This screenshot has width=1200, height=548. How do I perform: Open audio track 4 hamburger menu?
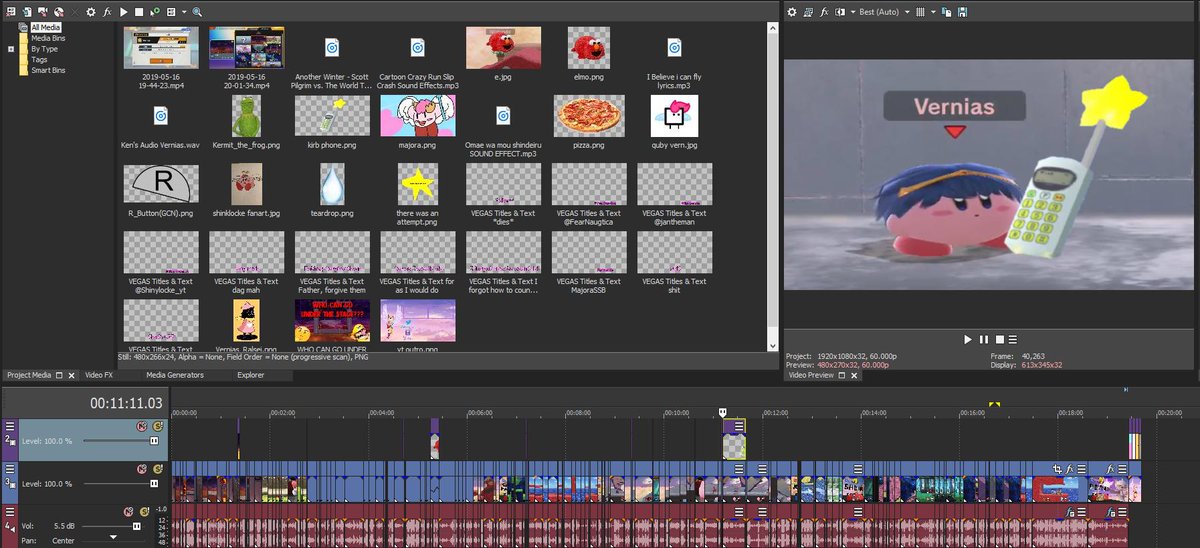(10, 512)
